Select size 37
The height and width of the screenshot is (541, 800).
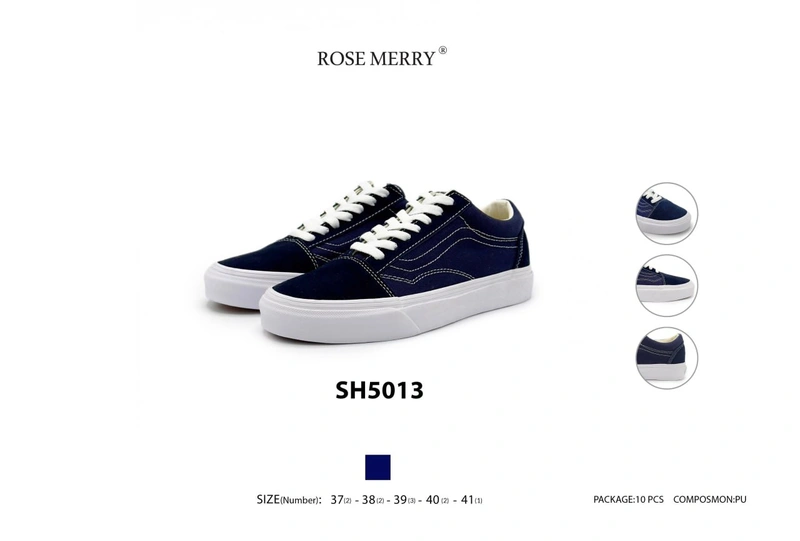341,500
